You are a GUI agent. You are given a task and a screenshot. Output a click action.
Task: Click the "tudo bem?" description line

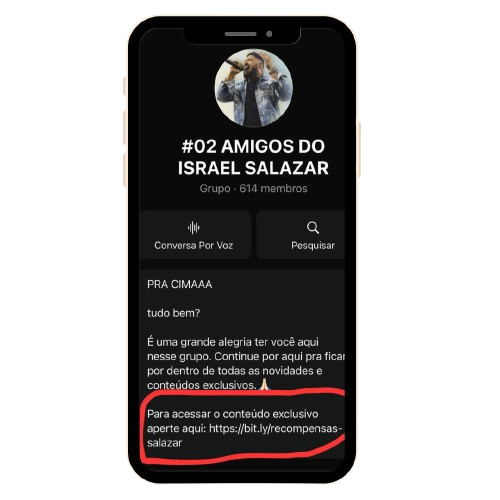coord(173,313)
